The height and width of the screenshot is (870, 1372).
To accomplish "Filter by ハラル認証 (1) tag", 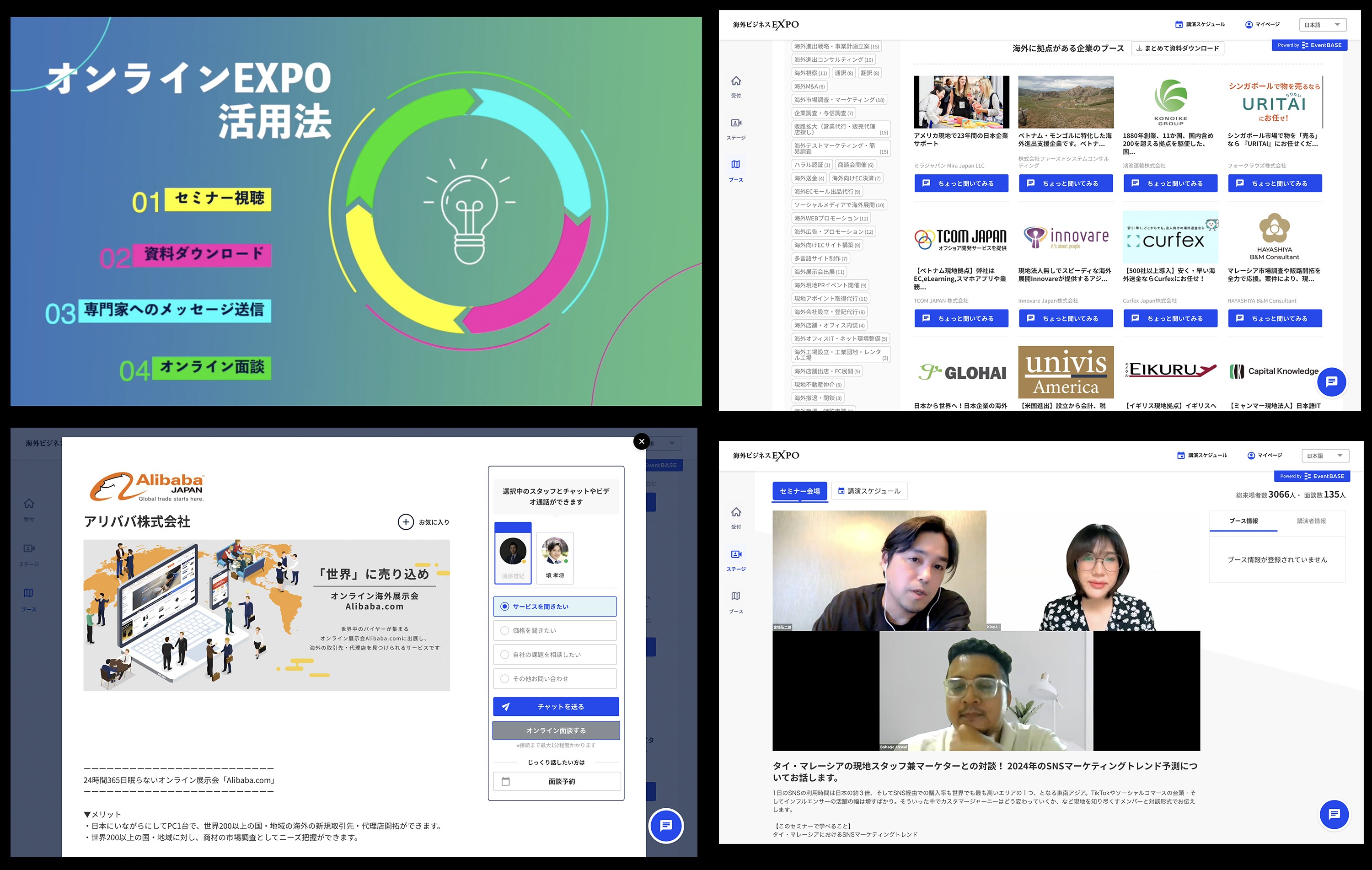I will coord(811,165).
